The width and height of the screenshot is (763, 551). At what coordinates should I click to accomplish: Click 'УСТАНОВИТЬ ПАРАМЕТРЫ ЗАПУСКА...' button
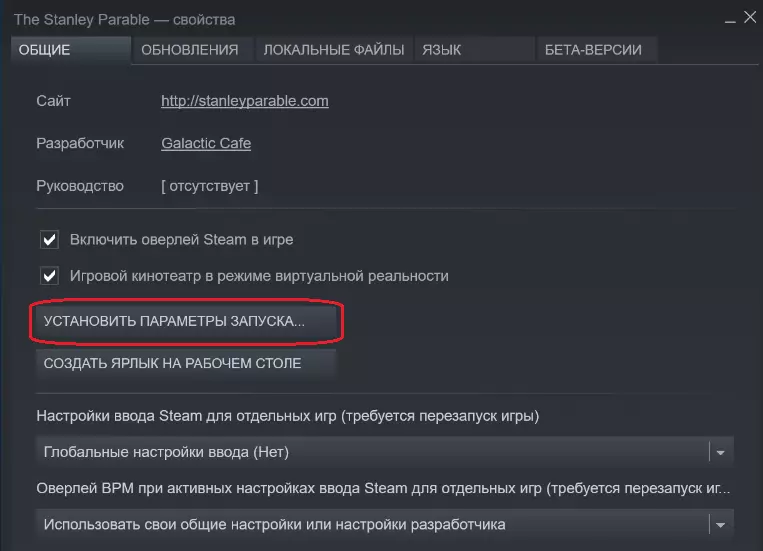187,321
